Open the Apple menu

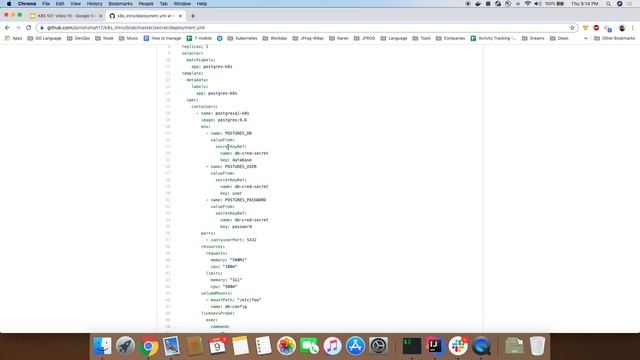(x=9, y=4)
